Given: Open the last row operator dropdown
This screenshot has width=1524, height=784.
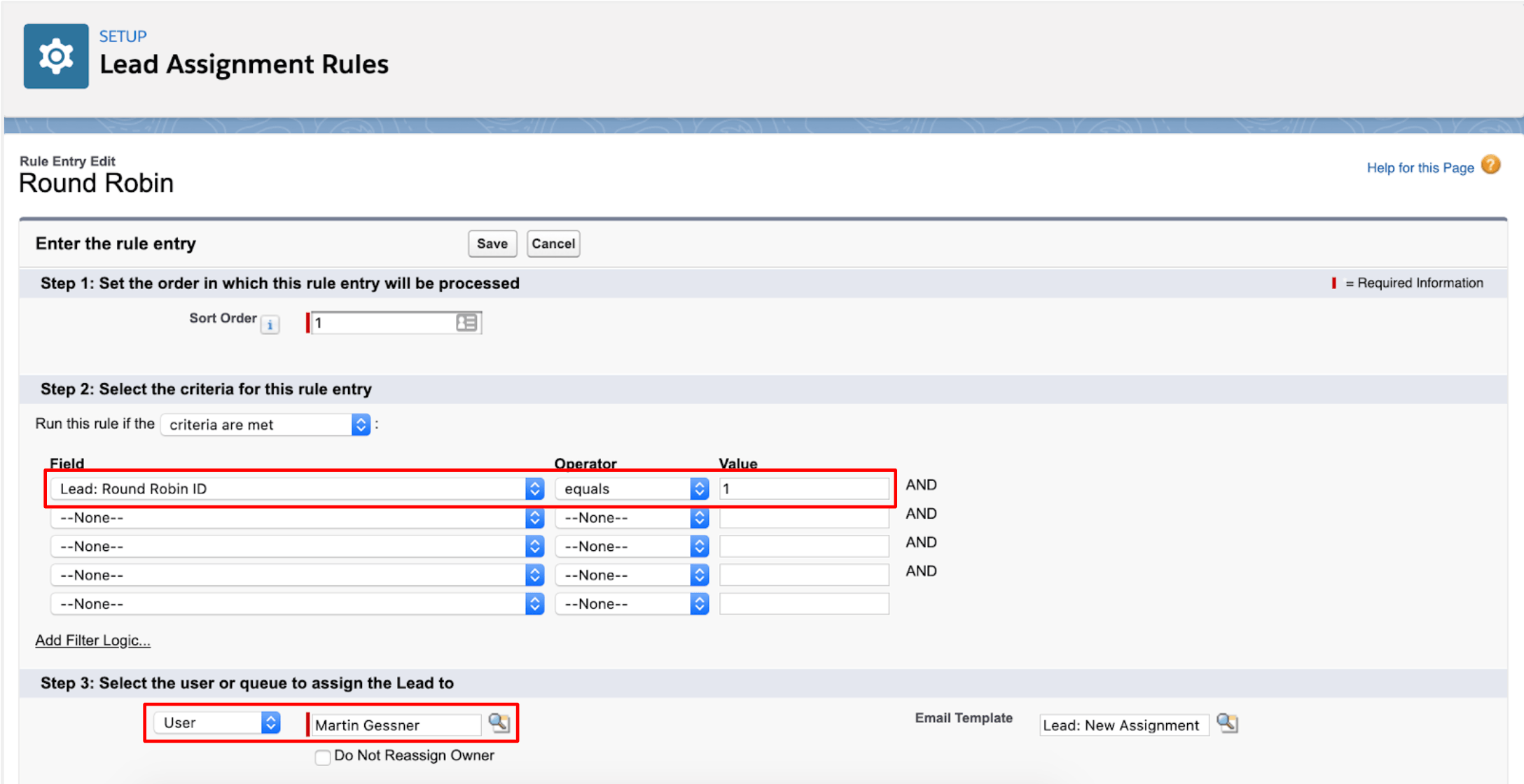Looking at the screenshot, I should [x=631, y=603].
